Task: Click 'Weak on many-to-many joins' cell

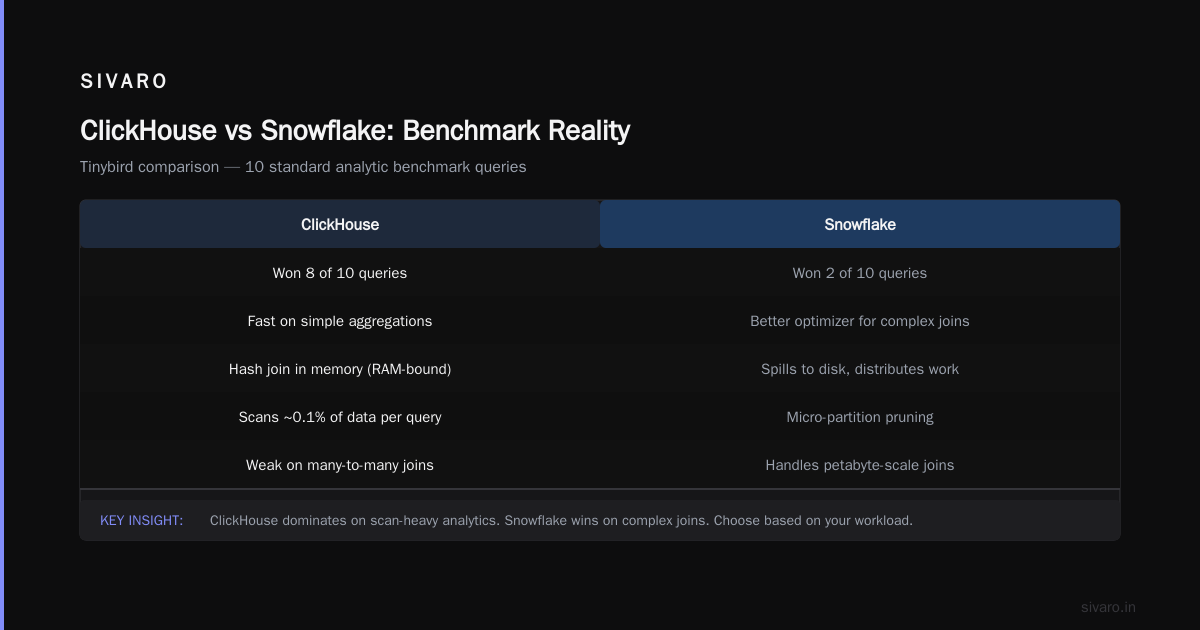Action: point(340,465)
